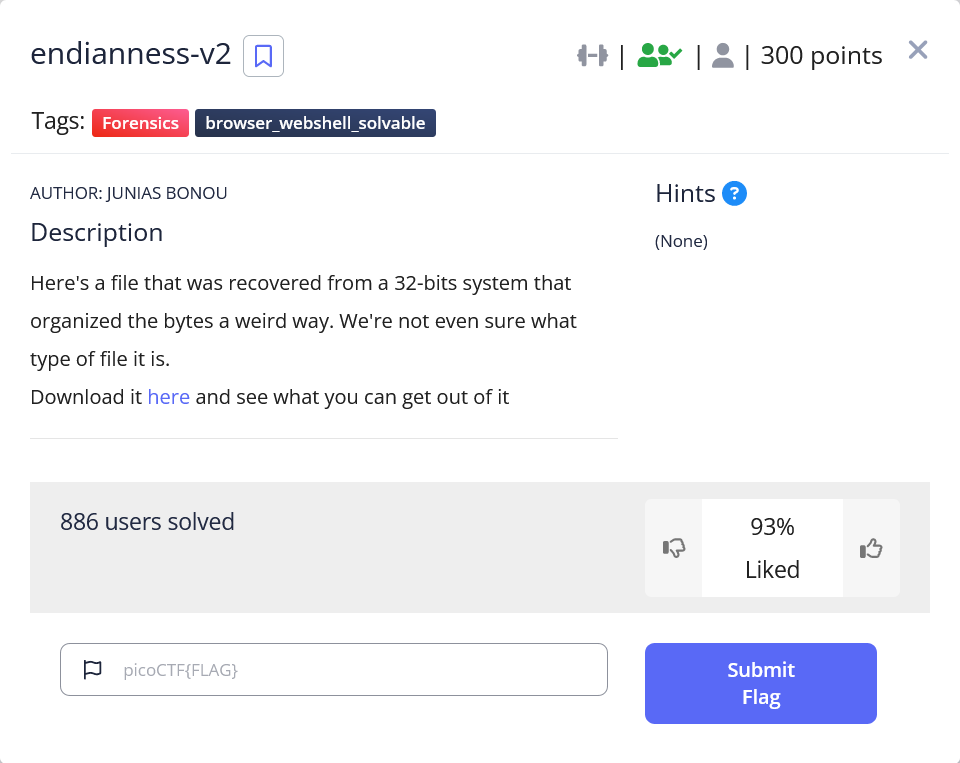Click the '93% Liked' rating text

pyautogui.click(x=772, y=548)
